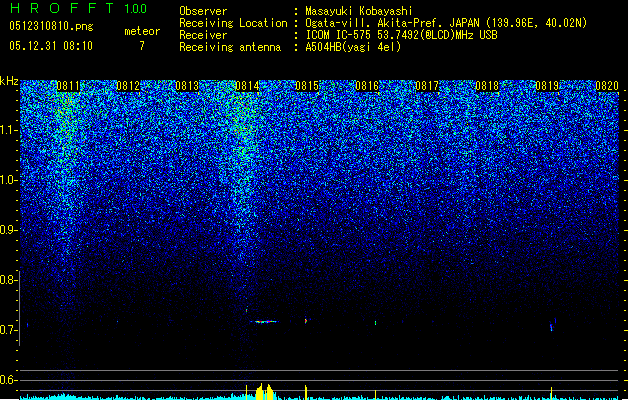
Task: Click the 0.6 kHz axis tick label
Action: (7, 380)
